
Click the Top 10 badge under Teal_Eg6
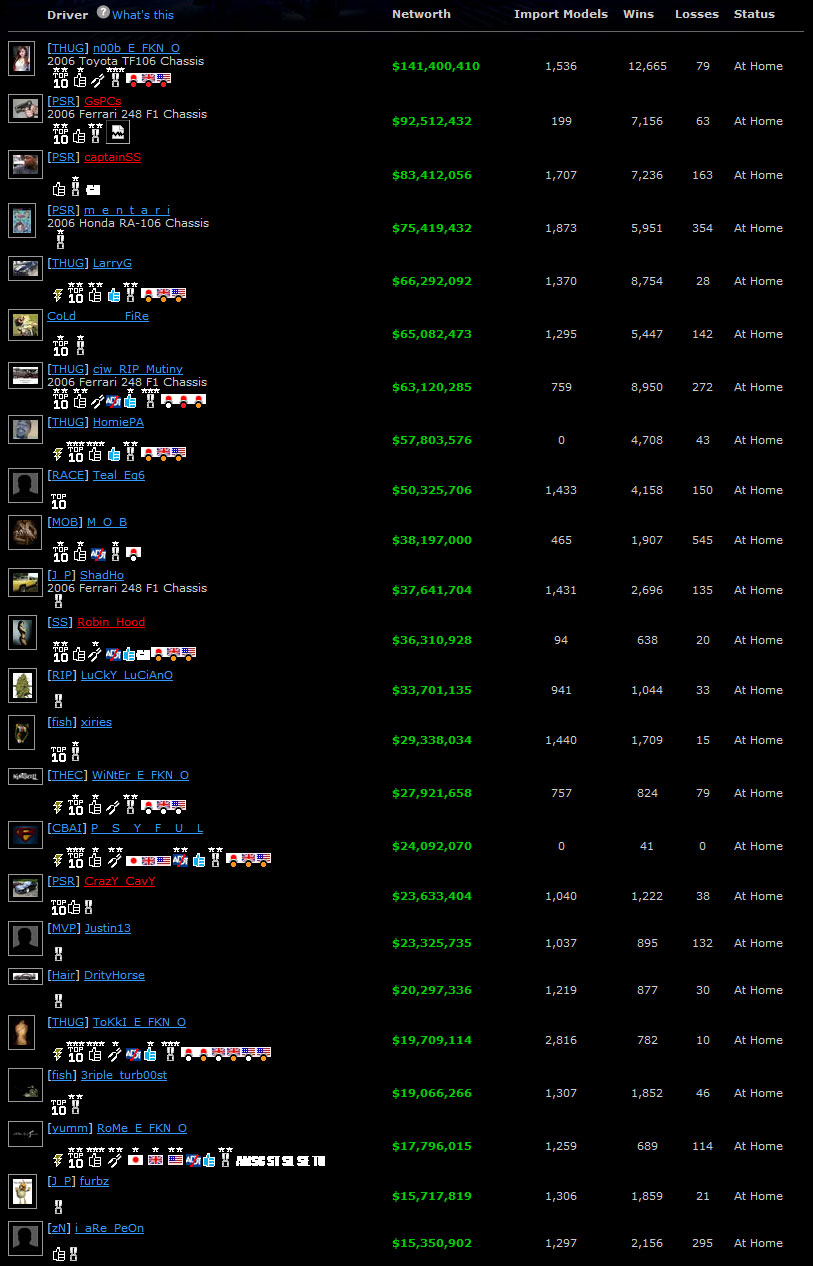point(60,501)
